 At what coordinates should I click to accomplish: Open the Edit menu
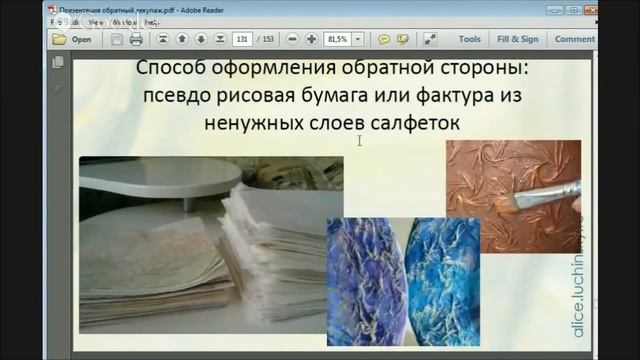pos(75,22)
